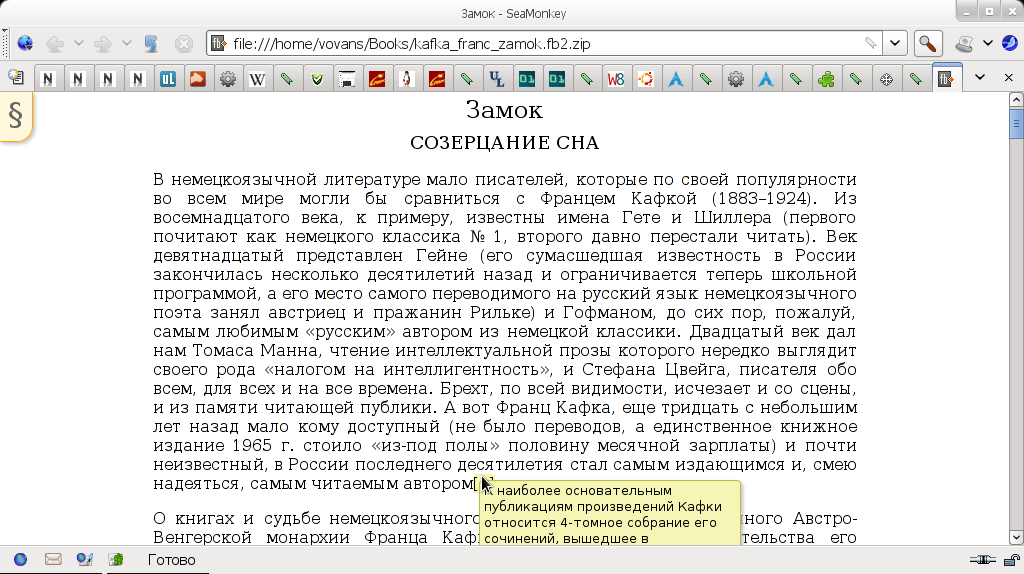Click the security lock icon in status bar
This screenshot has width=1024, height=574.
(1012, 560)
